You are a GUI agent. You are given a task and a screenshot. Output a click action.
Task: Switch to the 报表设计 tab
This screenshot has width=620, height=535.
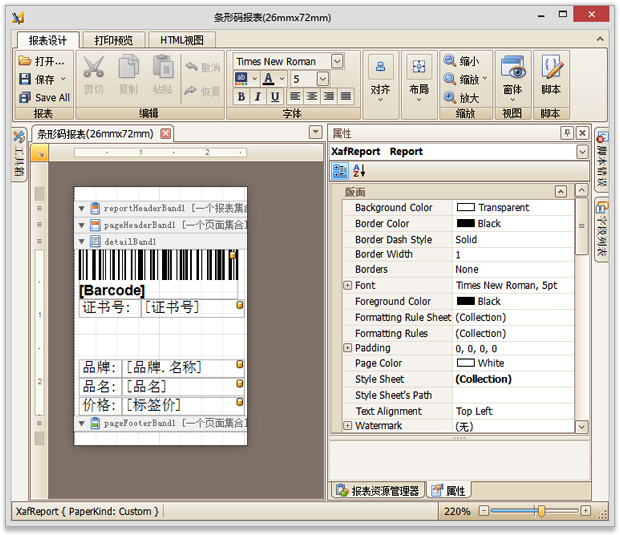[48, 40]
